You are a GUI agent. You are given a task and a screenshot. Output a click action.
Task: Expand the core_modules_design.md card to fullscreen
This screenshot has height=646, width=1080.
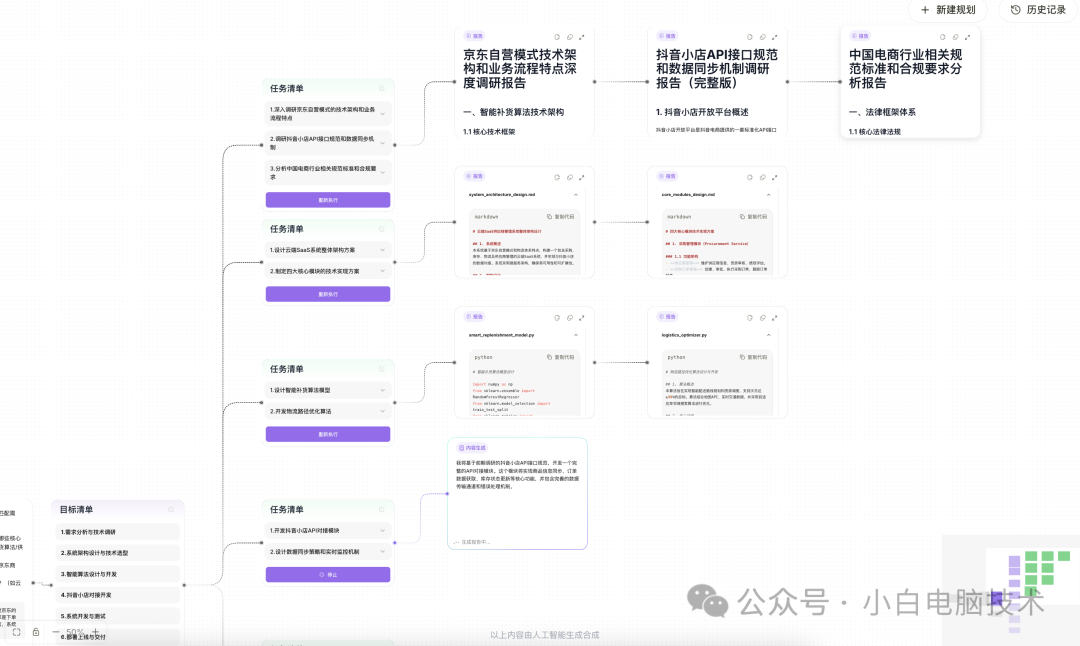[774, 178]
